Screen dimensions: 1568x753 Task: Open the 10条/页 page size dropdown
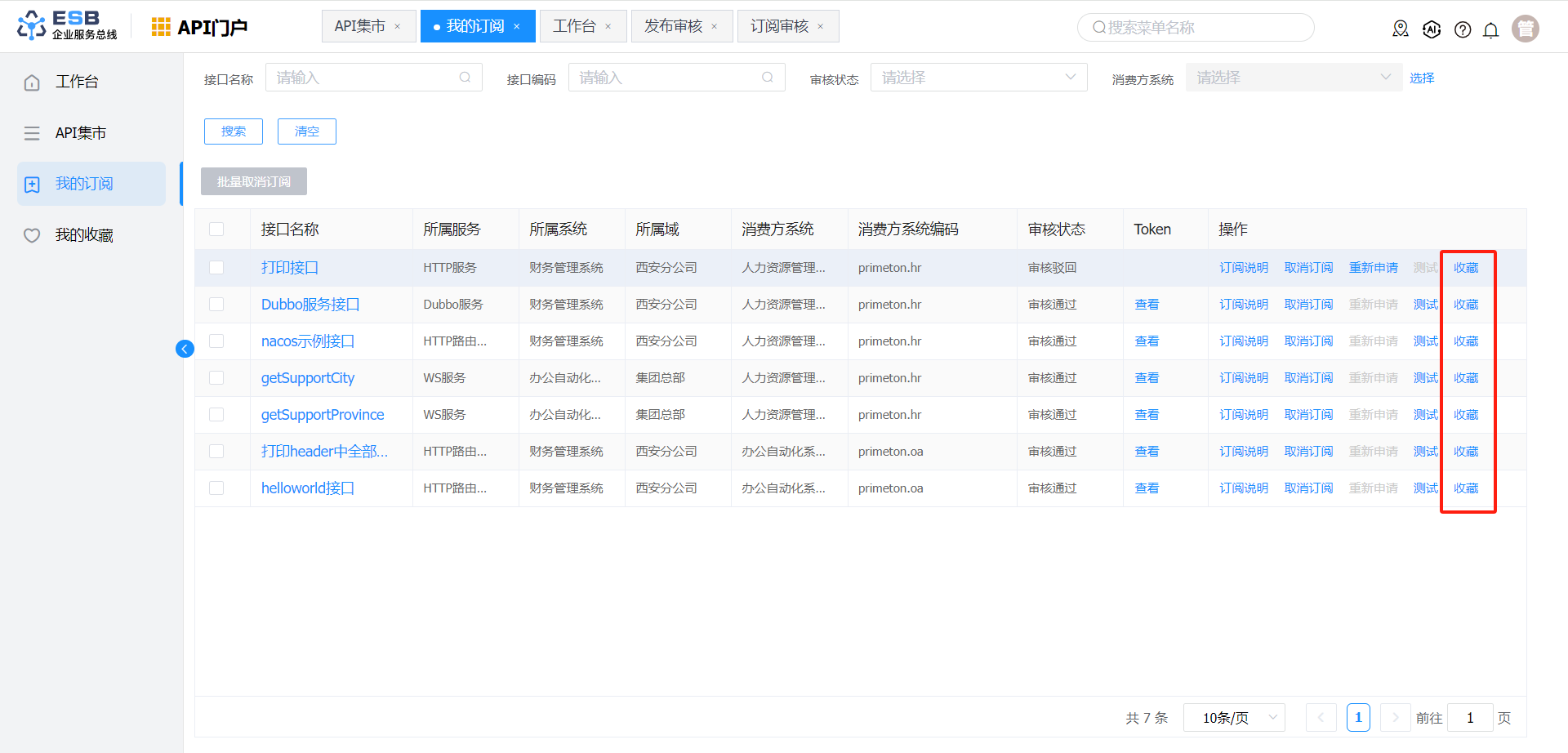[x=1233, y=718]
